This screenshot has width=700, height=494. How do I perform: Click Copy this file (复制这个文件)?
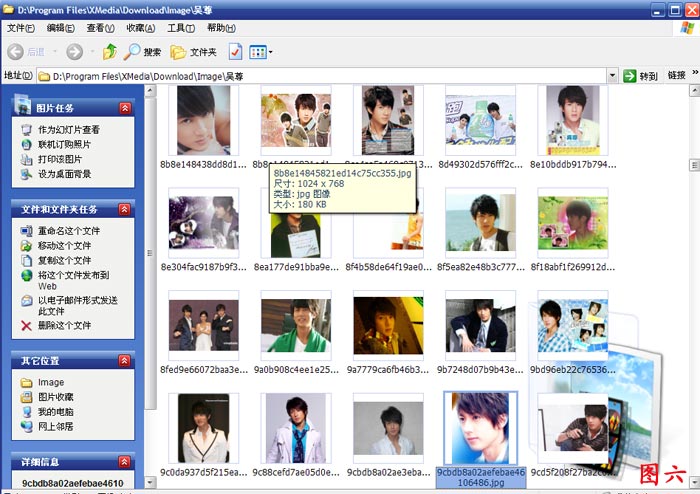coord(64,260)
